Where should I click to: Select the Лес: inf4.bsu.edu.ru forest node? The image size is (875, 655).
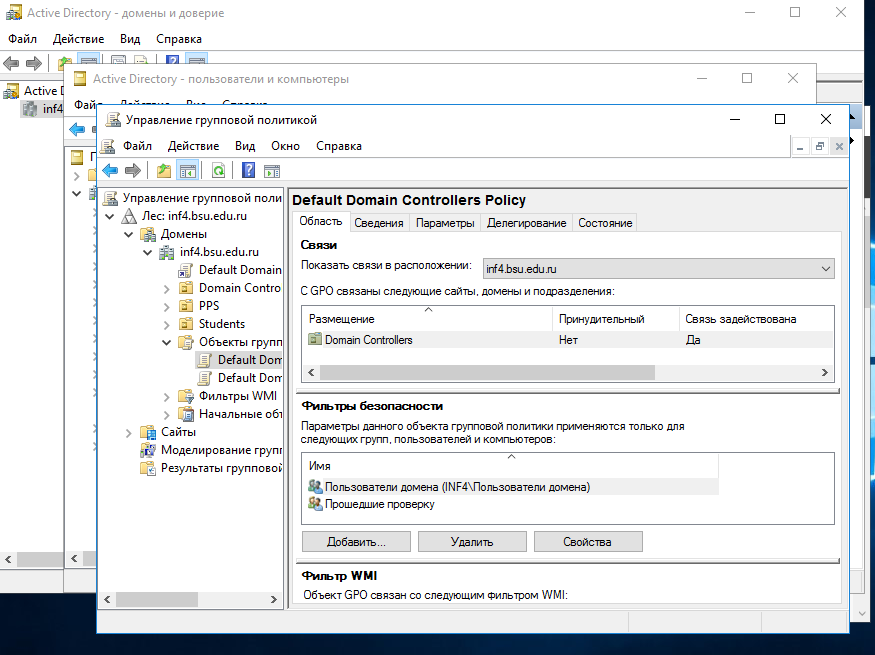point(194,216)
